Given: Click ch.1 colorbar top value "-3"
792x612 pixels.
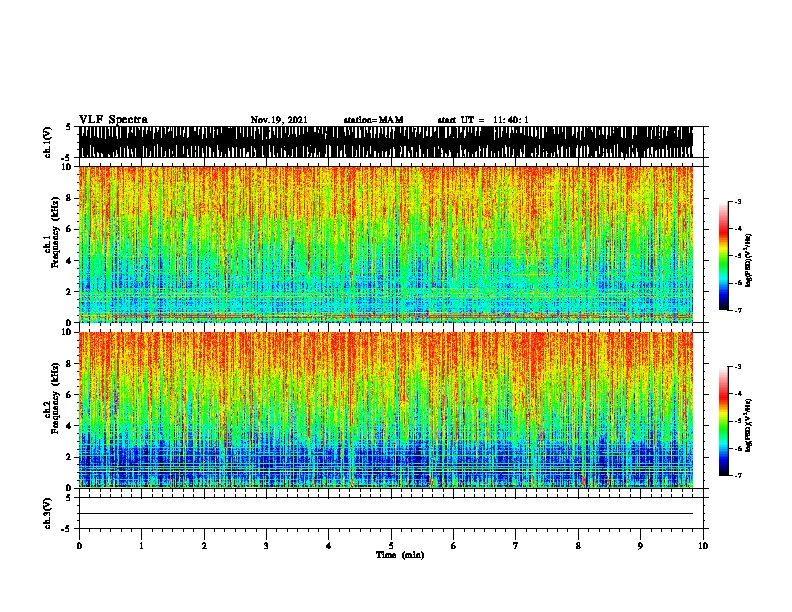Looking at the screenshot, I should [x=738, y=201].
